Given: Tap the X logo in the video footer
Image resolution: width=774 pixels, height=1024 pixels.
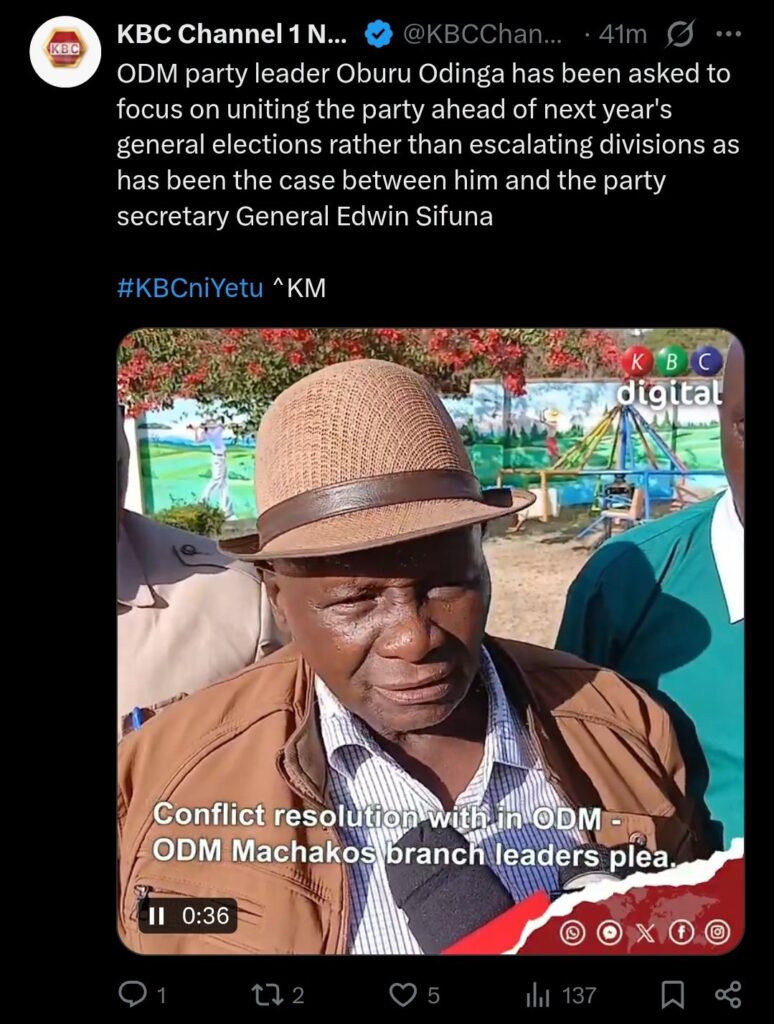Looking at the screenshot, I should (645, 934).
